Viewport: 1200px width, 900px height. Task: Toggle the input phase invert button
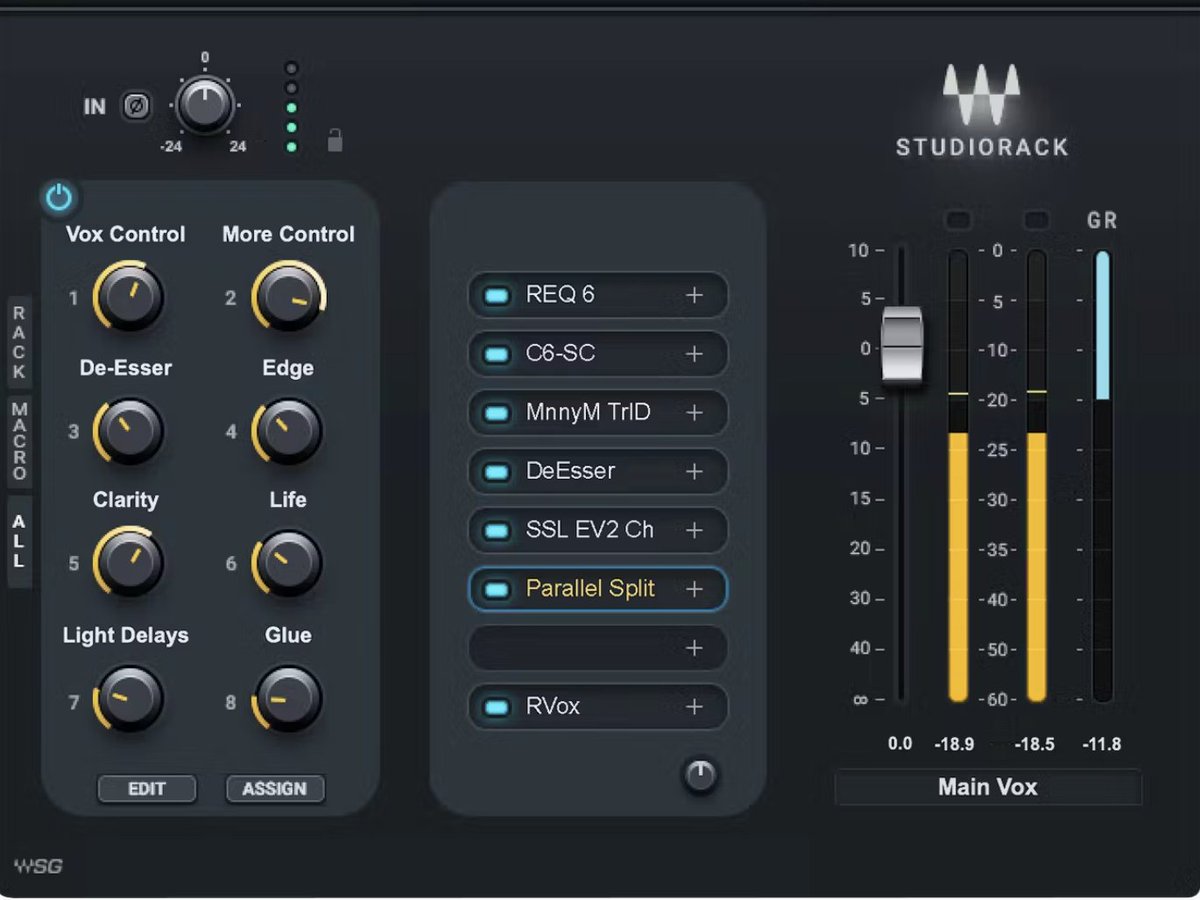[x=136, y=106]
